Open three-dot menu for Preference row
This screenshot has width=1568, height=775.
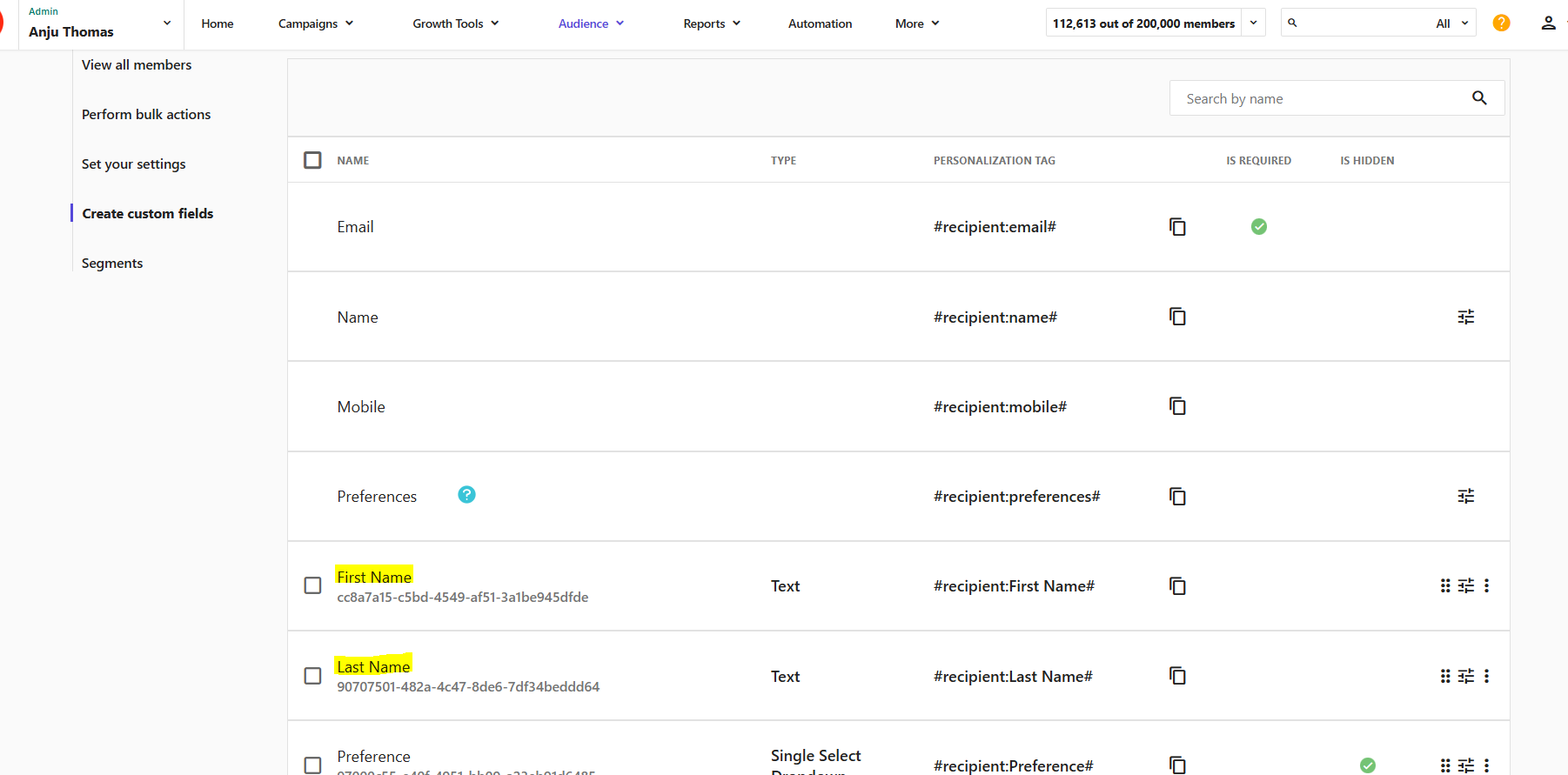[x=1486, y=765]
